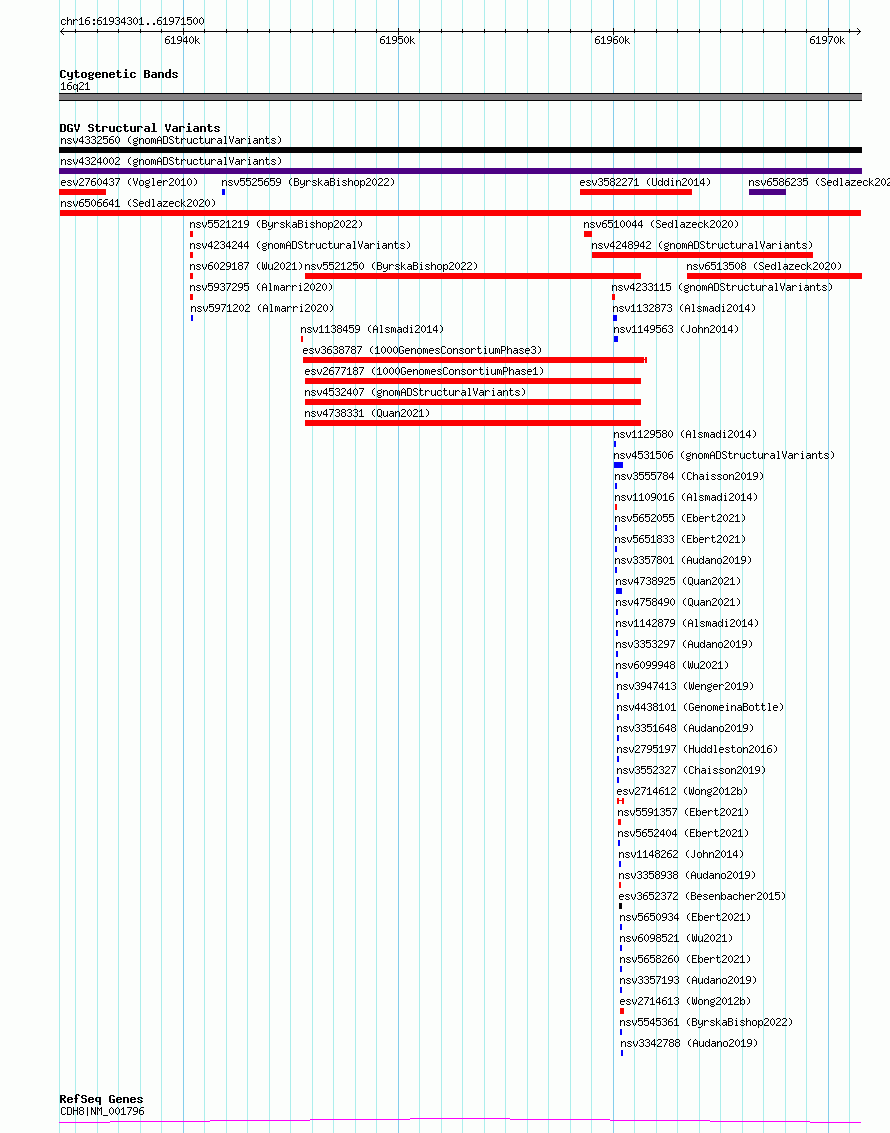Open the nsv3342788 (Audano2019) variant
This screenshot has width=890, height=1133.
689,1041
